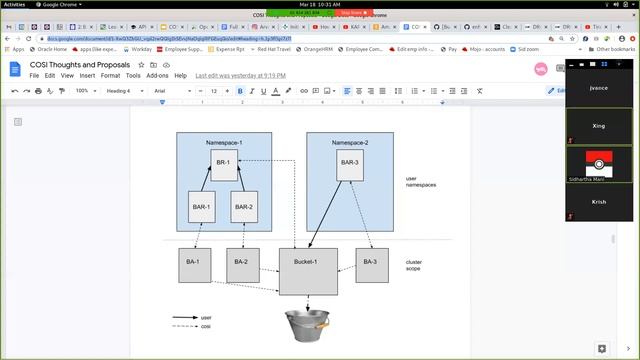Open the File menu
This screenshot has height=360, width=640.
pos(34,76)
